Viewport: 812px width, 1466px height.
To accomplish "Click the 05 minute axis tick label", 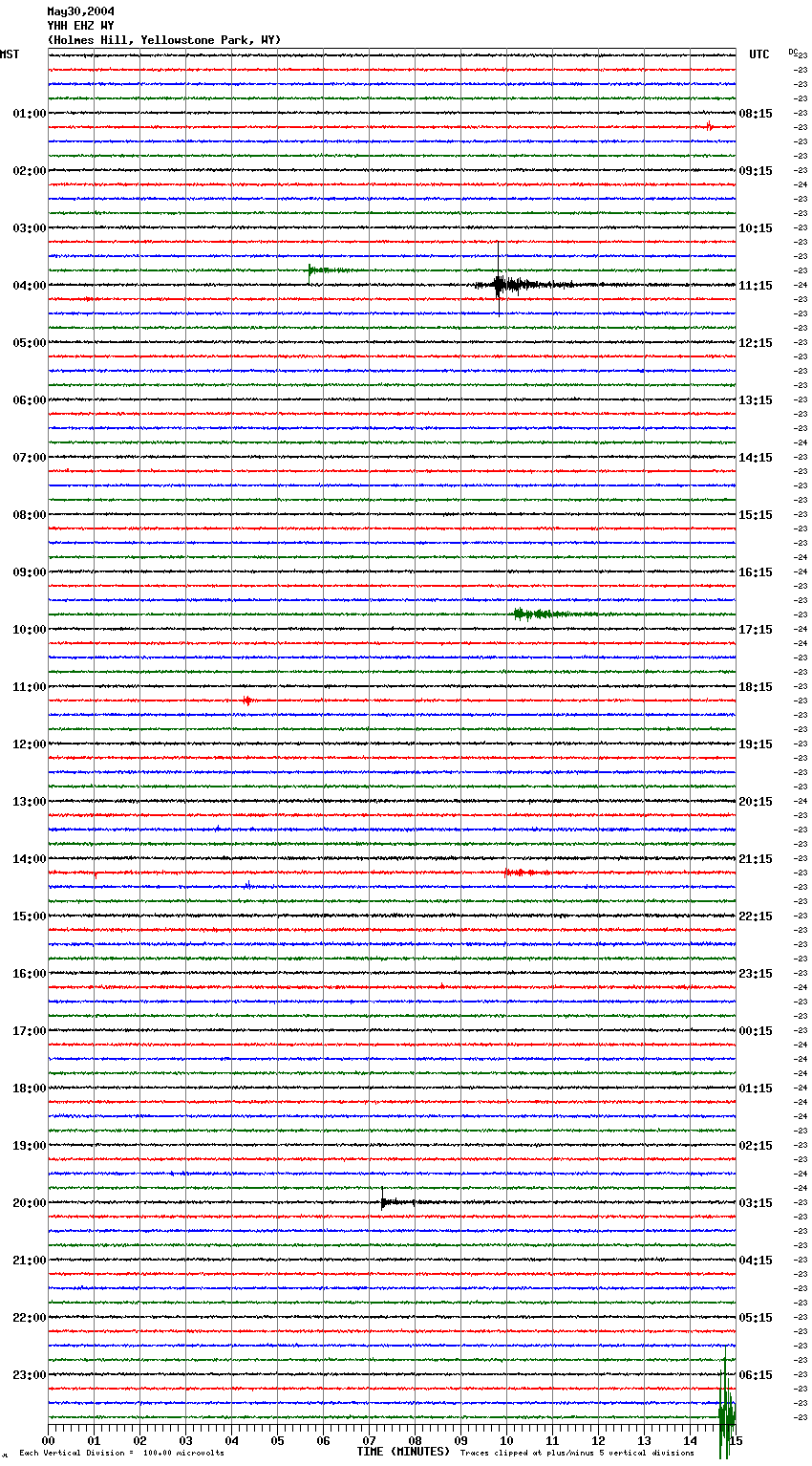I will tap(277, 1440).
